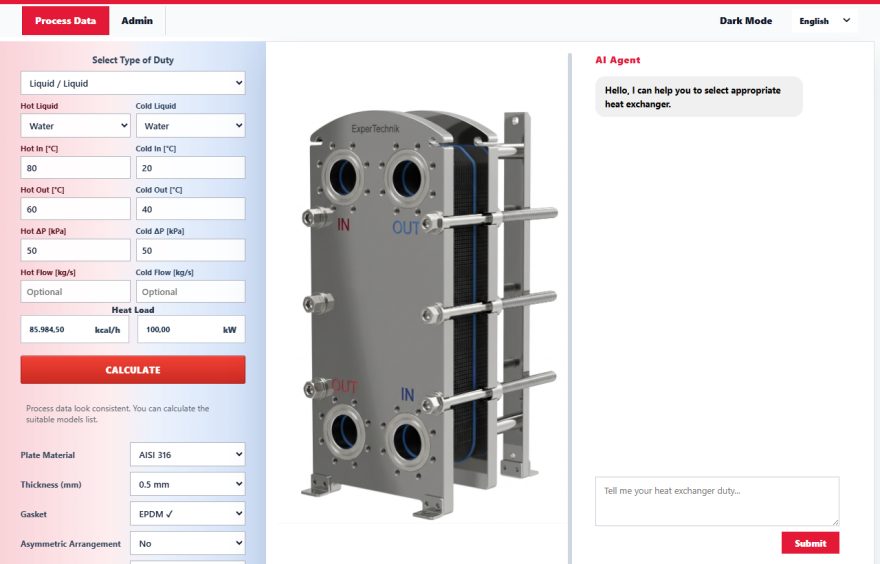Select the Cold Flow optional input
The width and height of the screenshot is (880, 564).
[190, 292]
